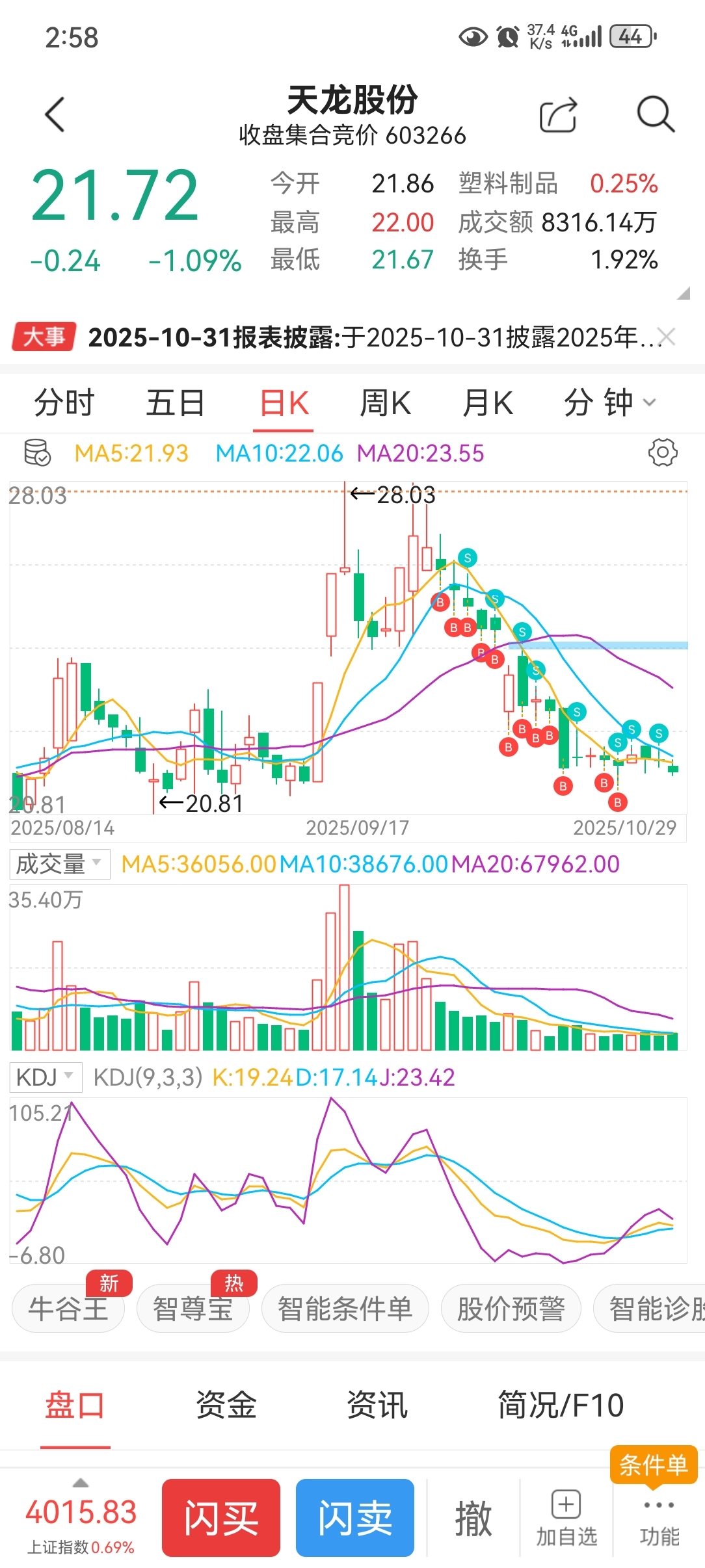The width and height of the screenshot is (705, 1568).
Task: Dismiss the 大事 announcement banner
Action: [667, 337]
